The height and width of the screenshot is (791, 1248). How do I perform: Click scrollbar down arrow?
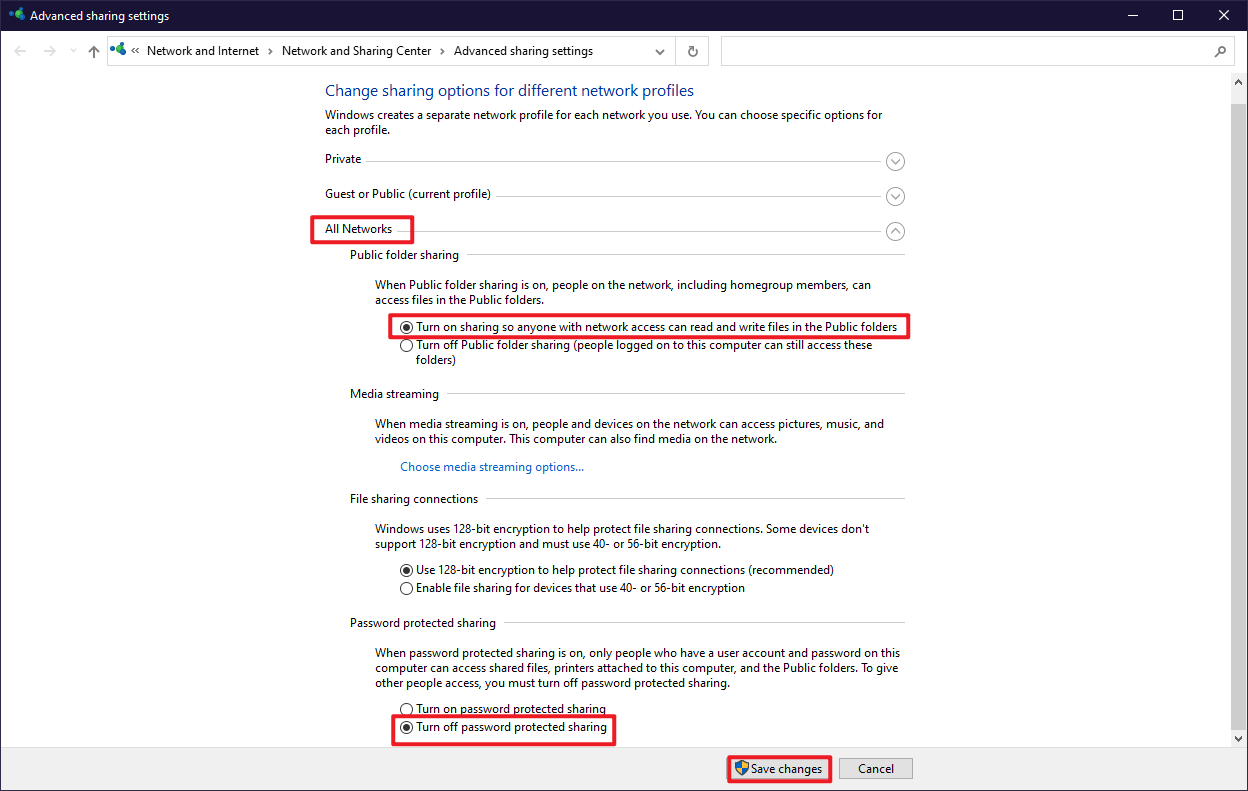pyautogui.click(x=1239, y=738)
